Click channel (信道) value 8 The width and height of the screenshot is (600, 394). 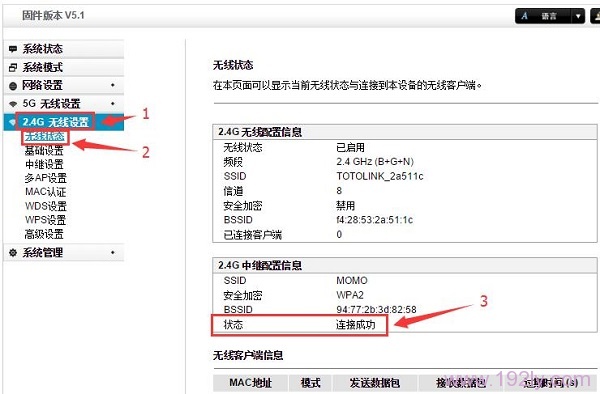click(339, 191)
